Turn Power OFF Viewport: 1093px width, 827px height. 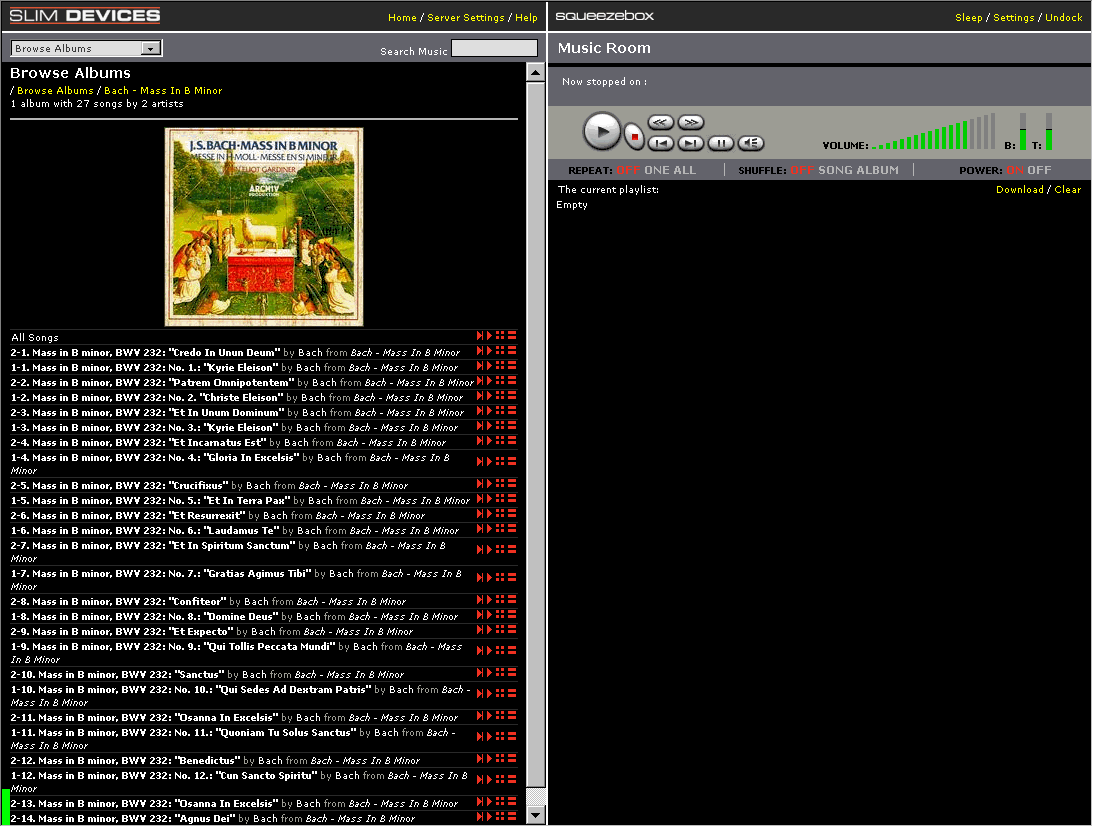point(1040,170)
